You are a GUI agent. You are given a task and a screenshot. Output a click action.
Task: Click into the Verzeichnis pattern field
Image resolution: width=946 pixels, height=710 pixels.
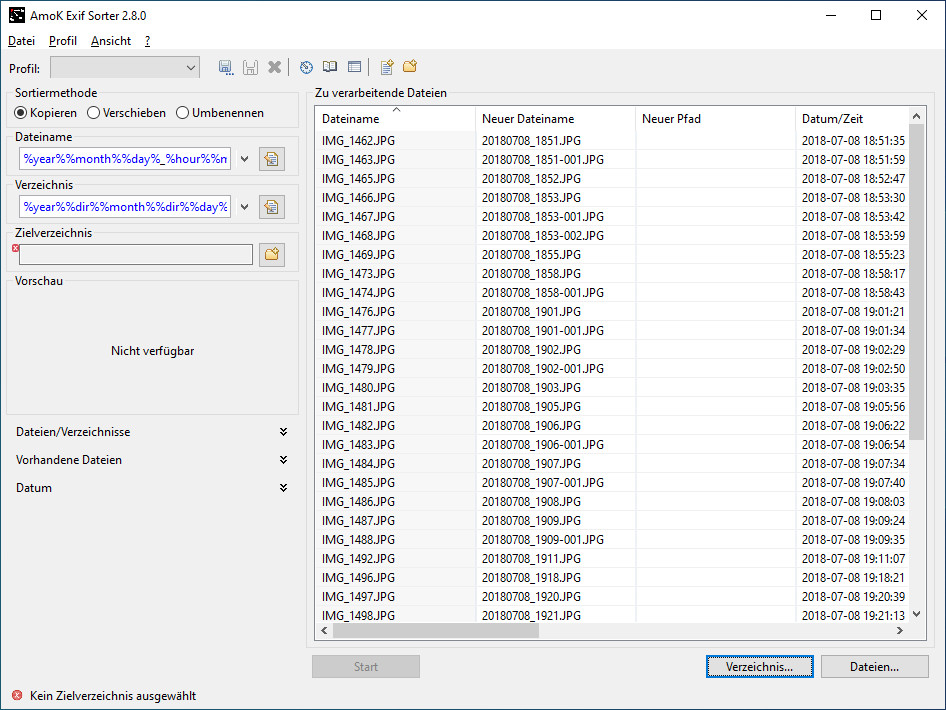(125, 207)
